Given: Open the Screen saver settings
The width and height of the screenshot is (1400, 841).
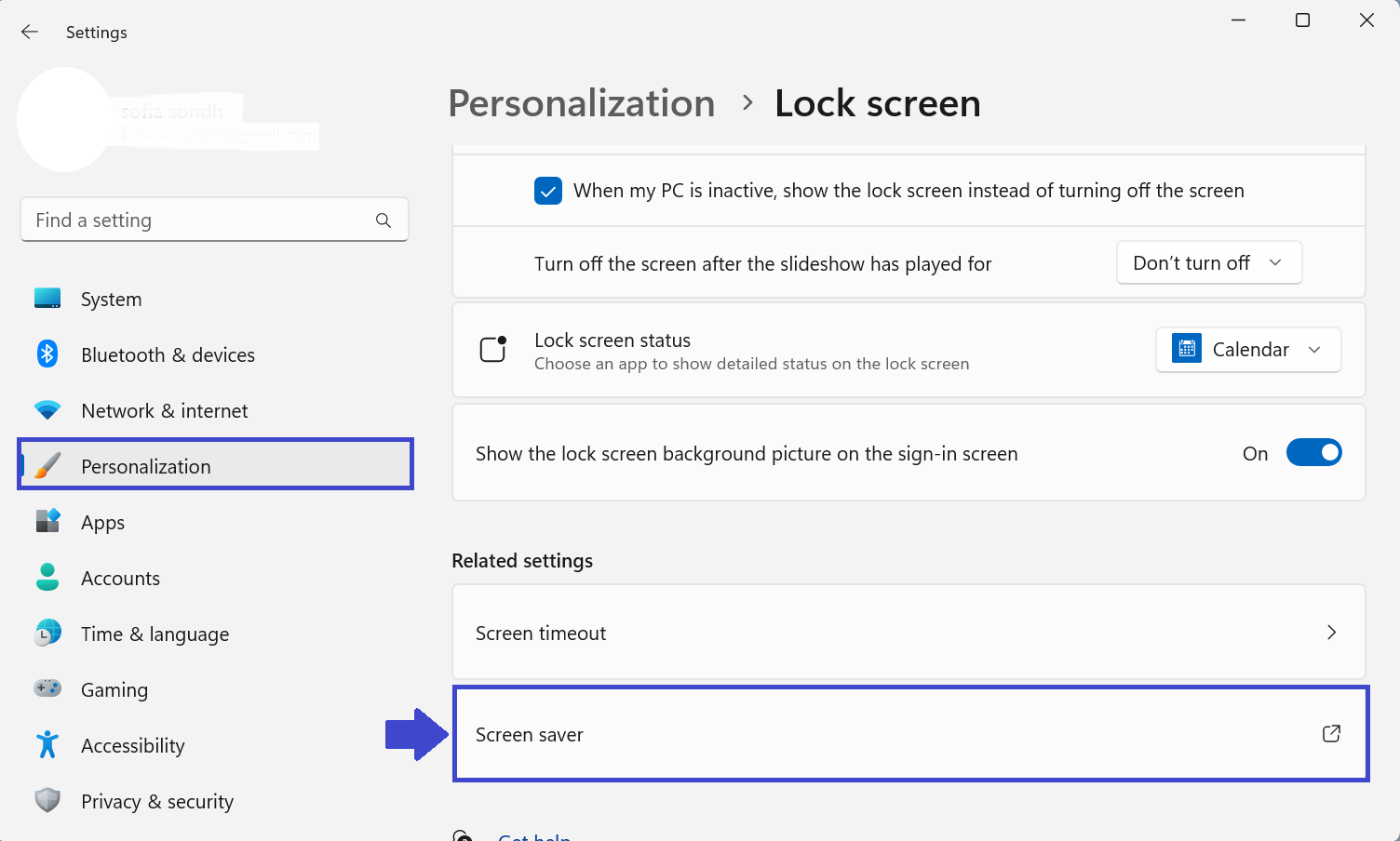Looking at the screenshot, I should pos(909,734).
